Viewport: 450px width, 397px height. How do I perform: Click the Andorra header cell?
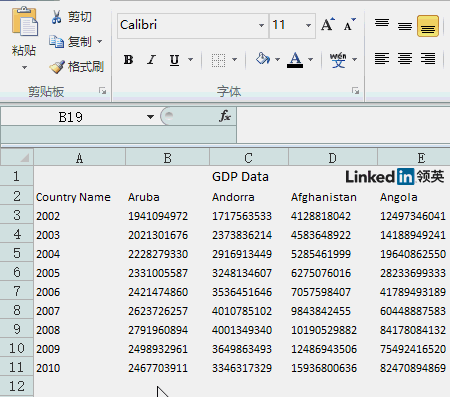pos(233,197)
